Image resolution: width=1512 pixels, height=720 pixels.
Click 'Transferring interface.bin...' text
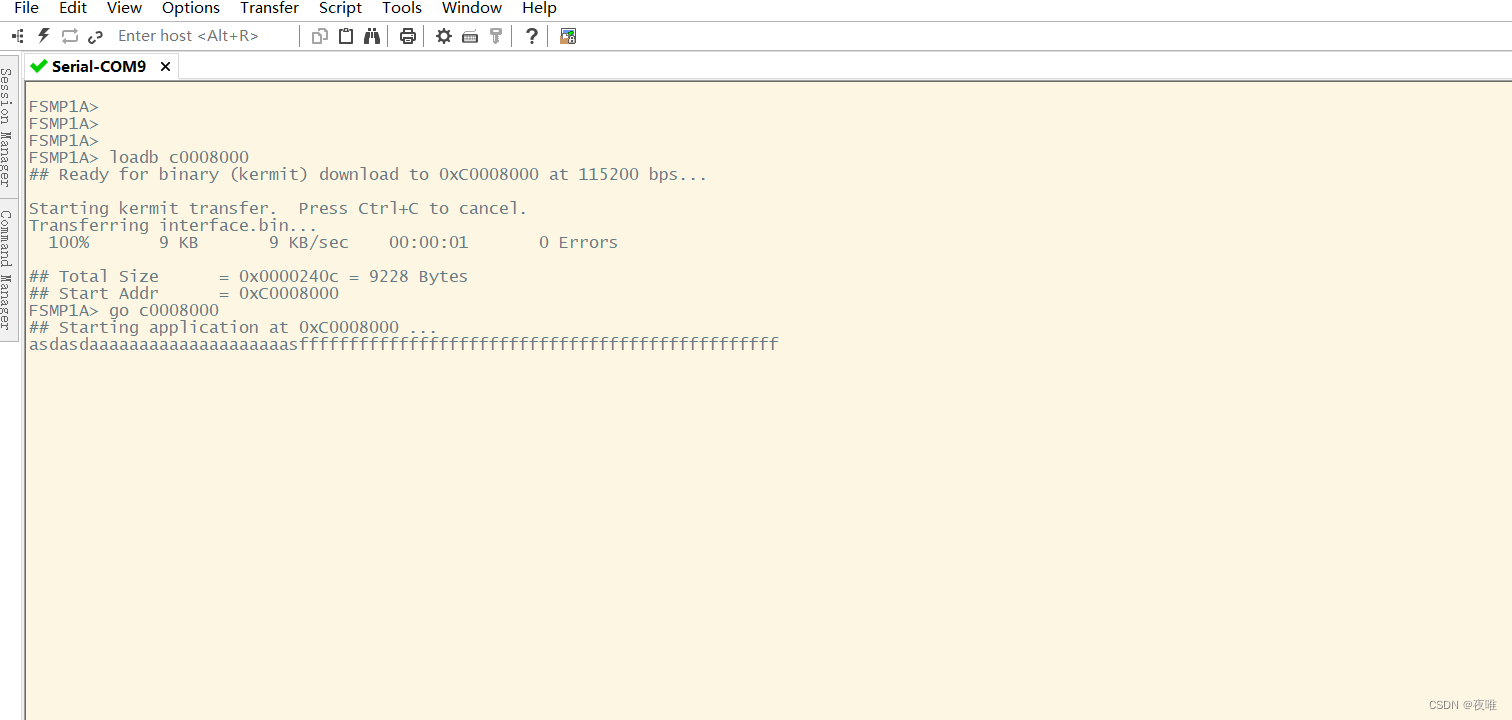pyautogui.click(x=173, y=225)
